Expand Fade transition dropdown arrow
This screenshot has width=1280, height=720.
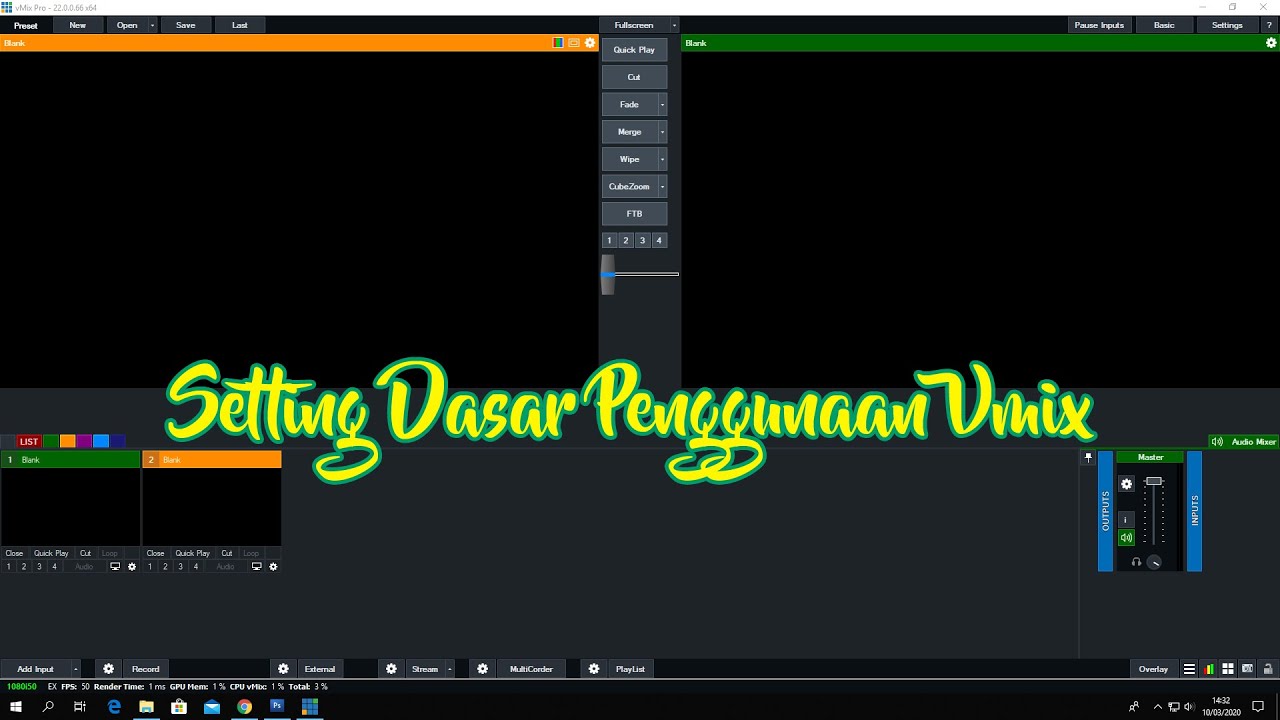click(x=662, y=104)
